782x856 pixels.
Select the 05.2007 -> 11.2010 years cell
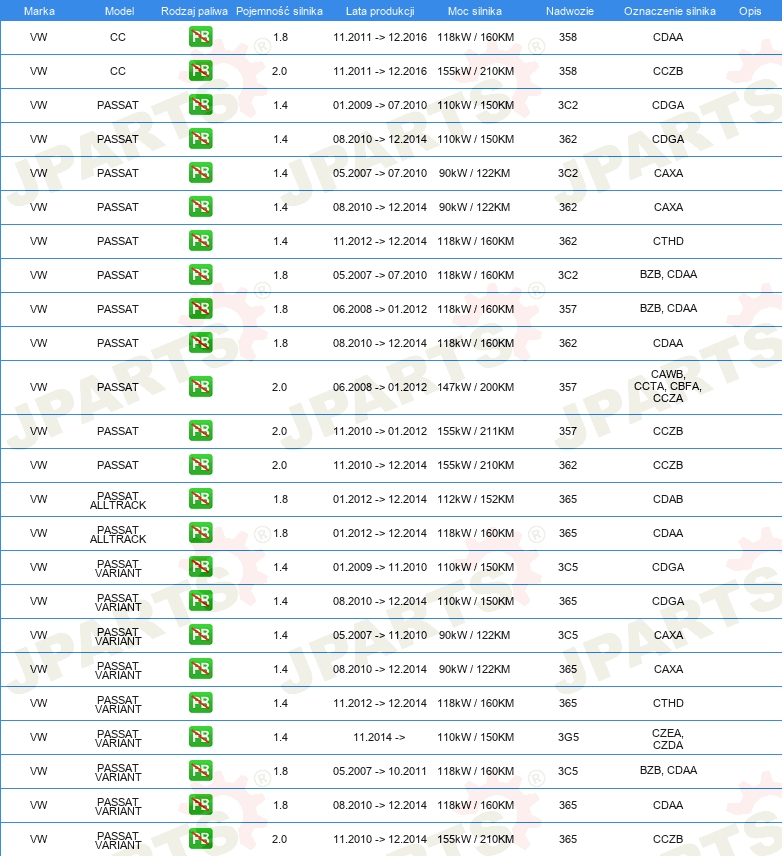(380, 635)
